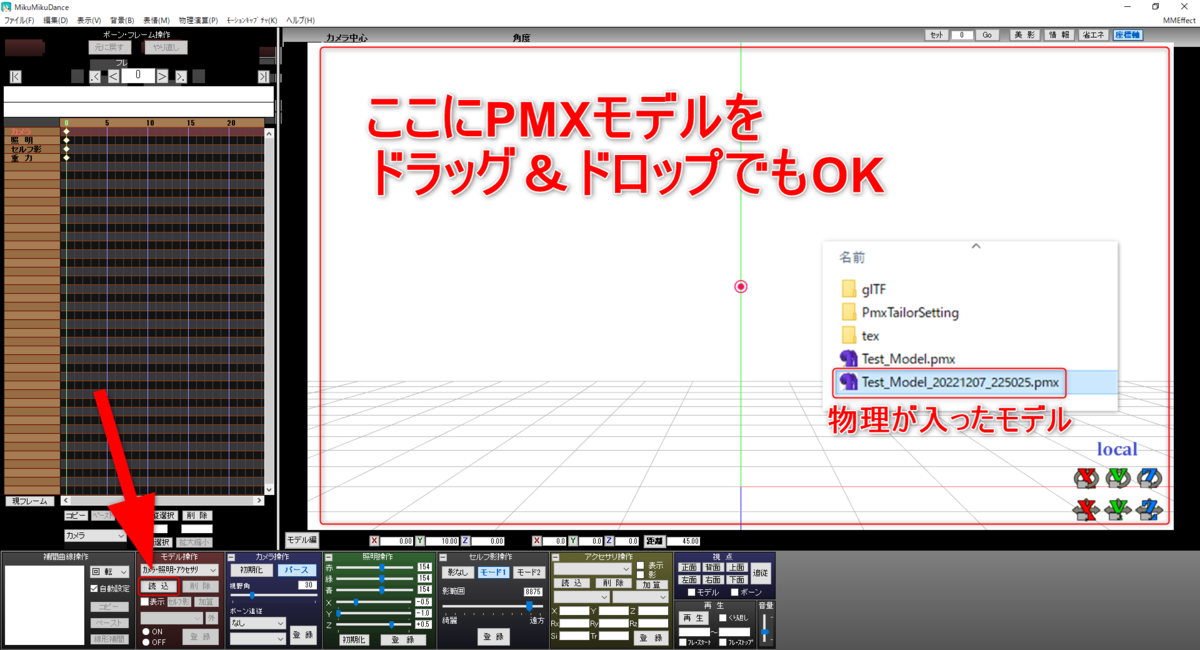Open the 表示(V) menu
This screenshot has width=1200, height=650.
tap(89, 20)
